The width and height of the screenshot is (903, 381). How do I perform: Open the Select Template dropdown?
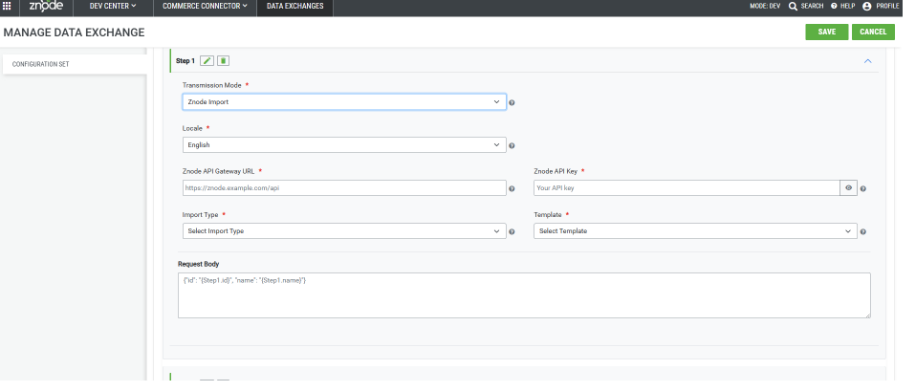point(695,231)
